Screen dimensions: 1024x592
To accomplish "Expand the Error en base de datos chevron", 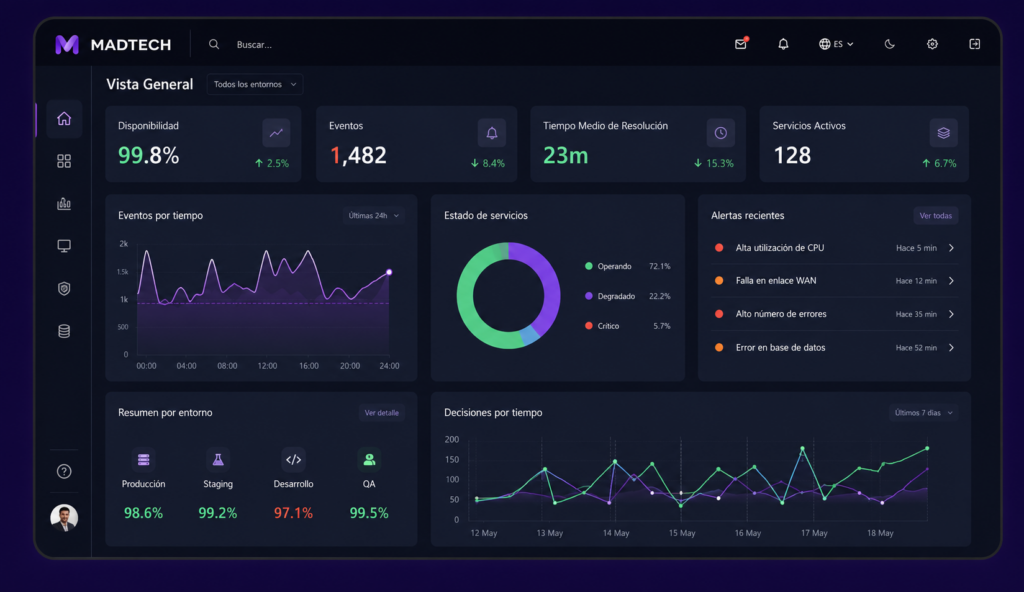I will pos(952,348).
